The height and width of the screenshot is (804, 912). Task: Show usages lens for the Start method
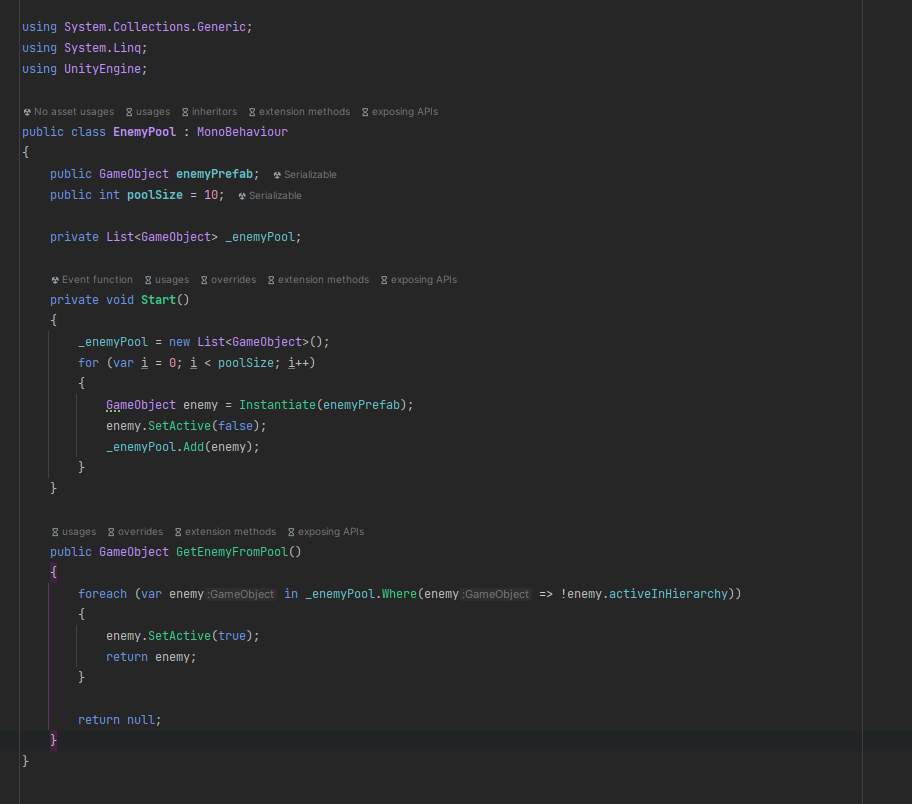[x=167, y=280]
